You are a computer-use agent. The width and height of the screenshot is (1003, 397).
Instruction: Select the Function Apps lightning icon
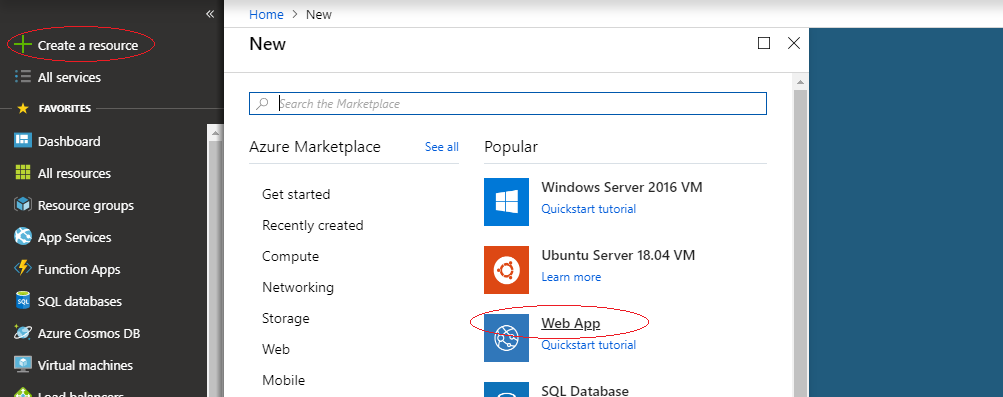click(x=22, y=269)
